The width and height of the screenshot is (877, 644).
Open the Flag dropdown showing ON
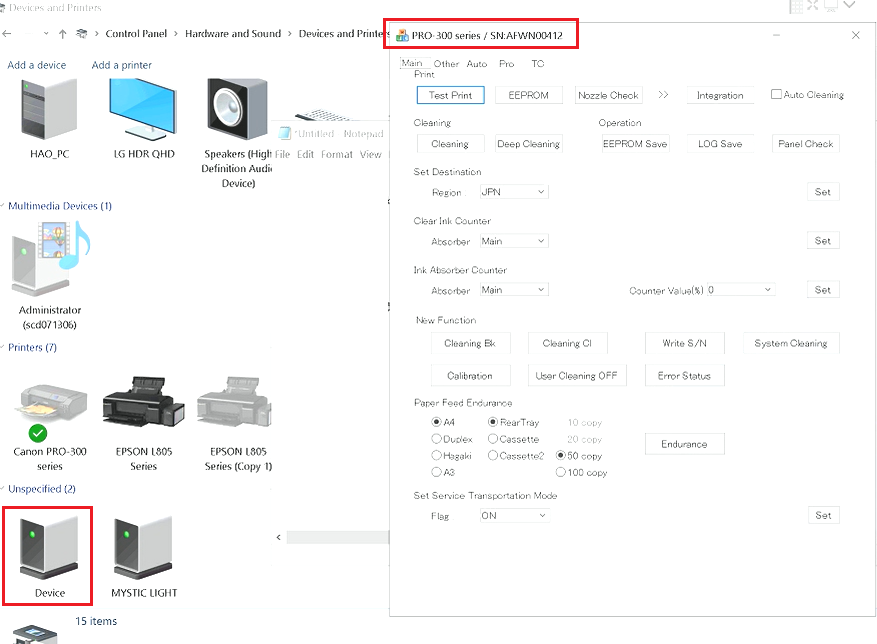[515, 515]
